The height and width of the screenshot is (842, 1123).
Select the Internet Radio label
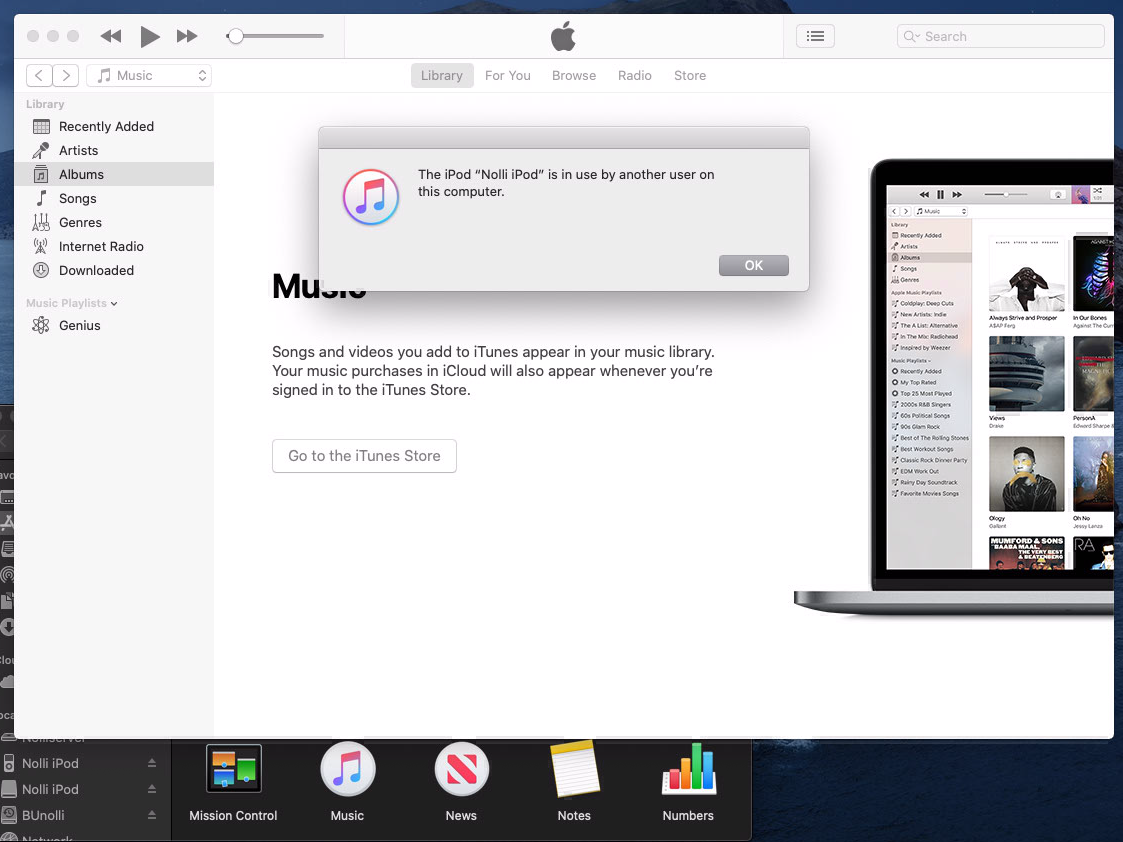coord(101,246)
